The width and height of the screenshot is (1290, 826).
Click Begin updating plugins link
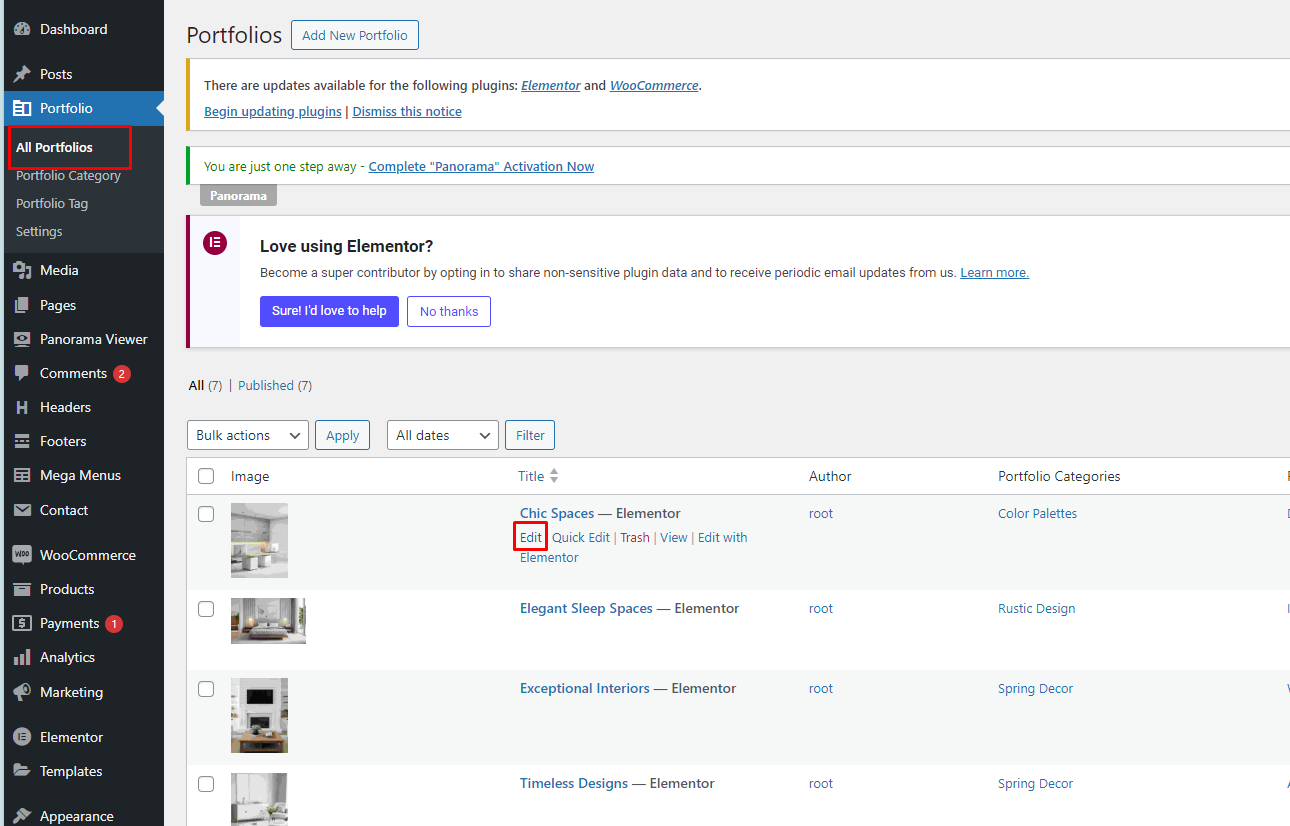tap(273, 111)
